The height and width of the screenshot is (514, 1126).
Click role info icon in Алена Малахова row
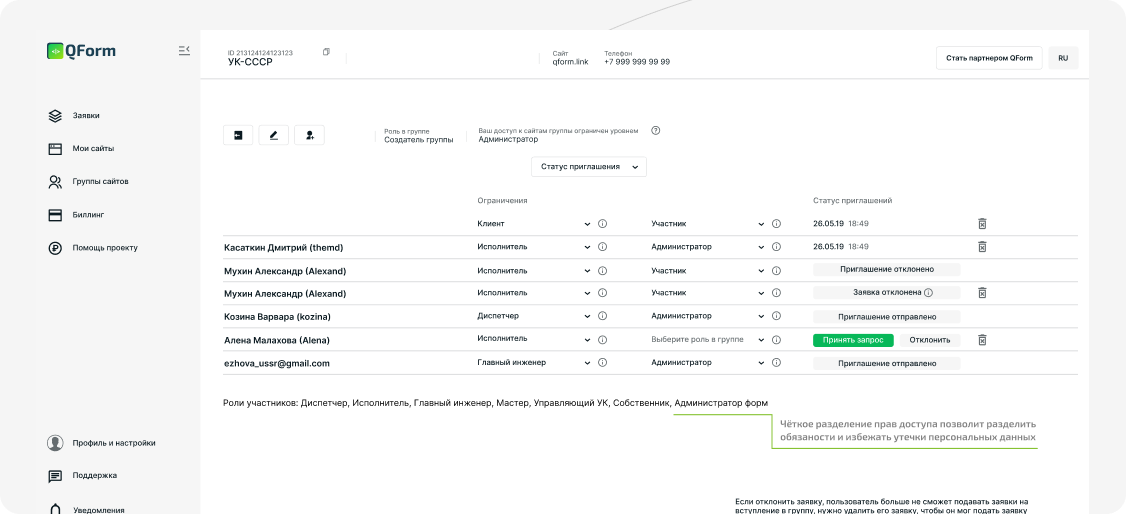click(x=776, y=340)
